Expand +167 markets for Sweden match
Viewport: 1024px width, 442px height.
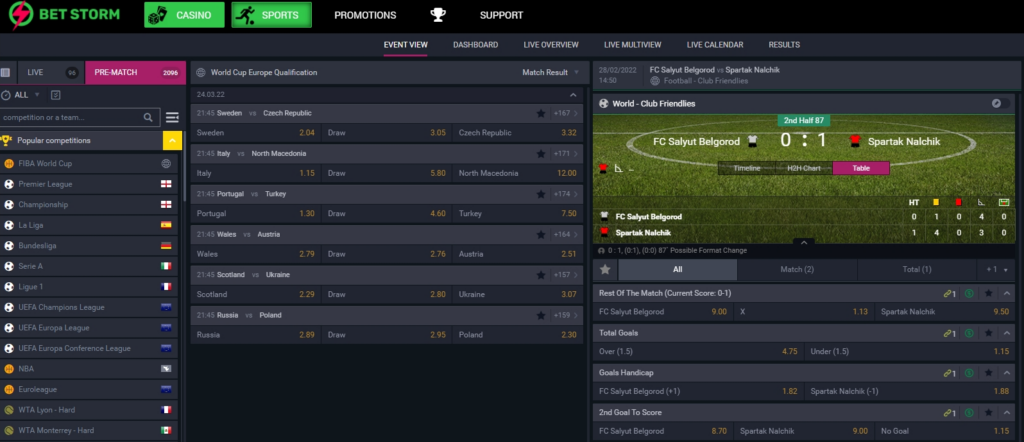pyautogui.click(x=565, y=113)
